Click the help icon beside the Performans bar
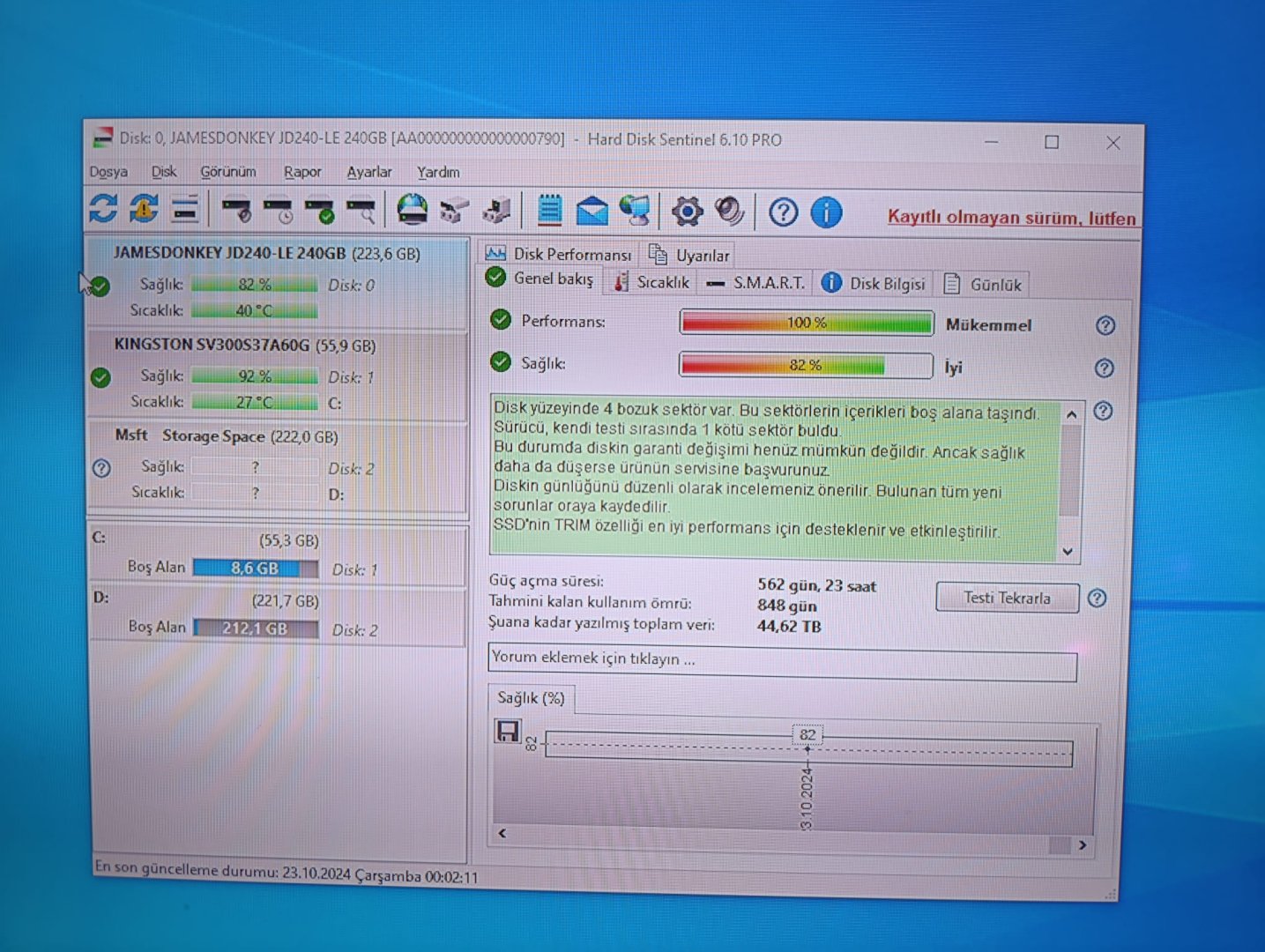1265x952 pixels. [x=1105, y=325]
